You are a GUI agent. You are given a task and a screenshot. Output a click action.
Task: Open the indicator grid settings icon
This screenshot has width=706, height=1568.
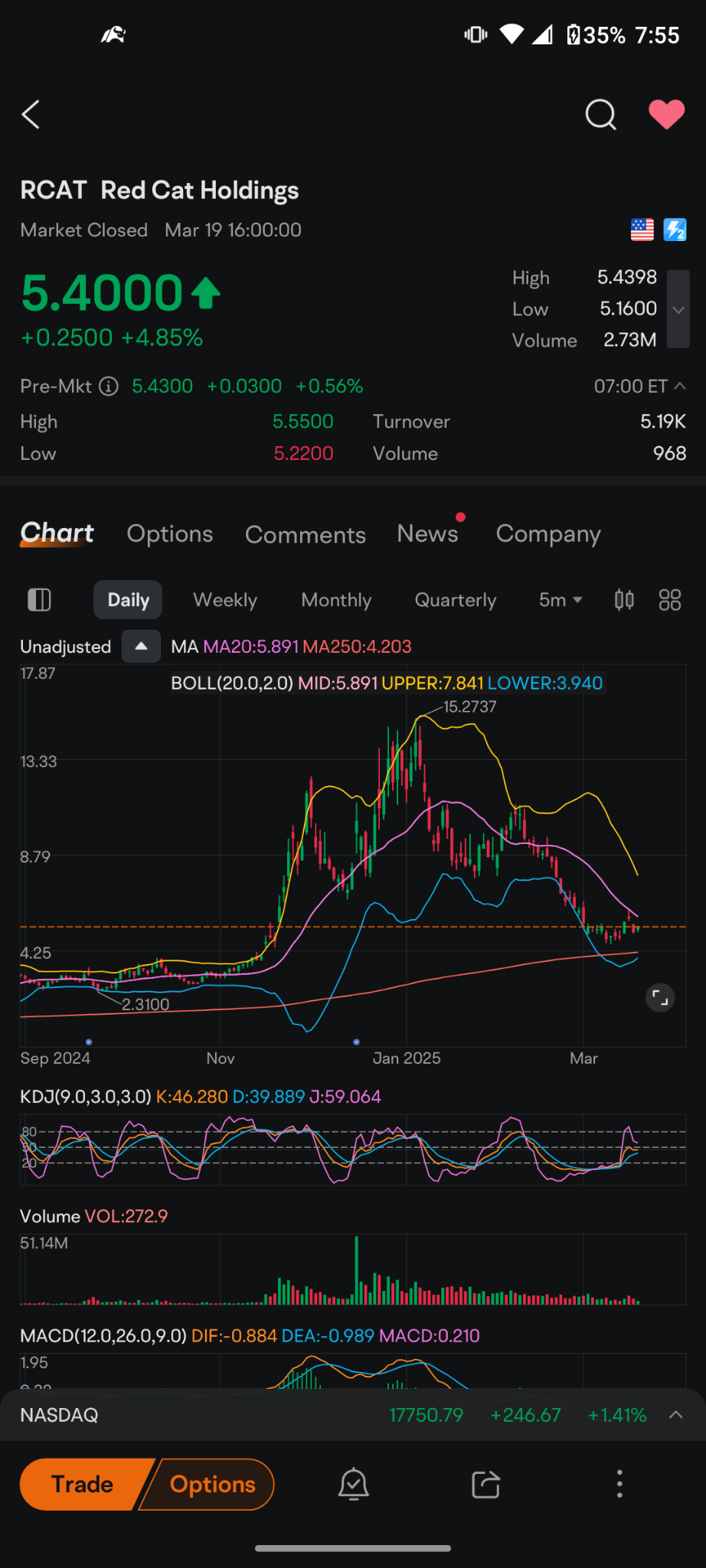[670, 600]
